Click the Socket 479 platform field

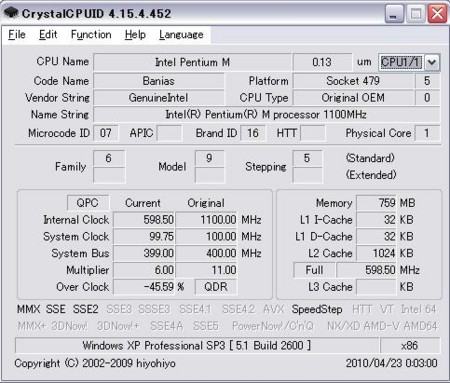[x=353, y=81]
